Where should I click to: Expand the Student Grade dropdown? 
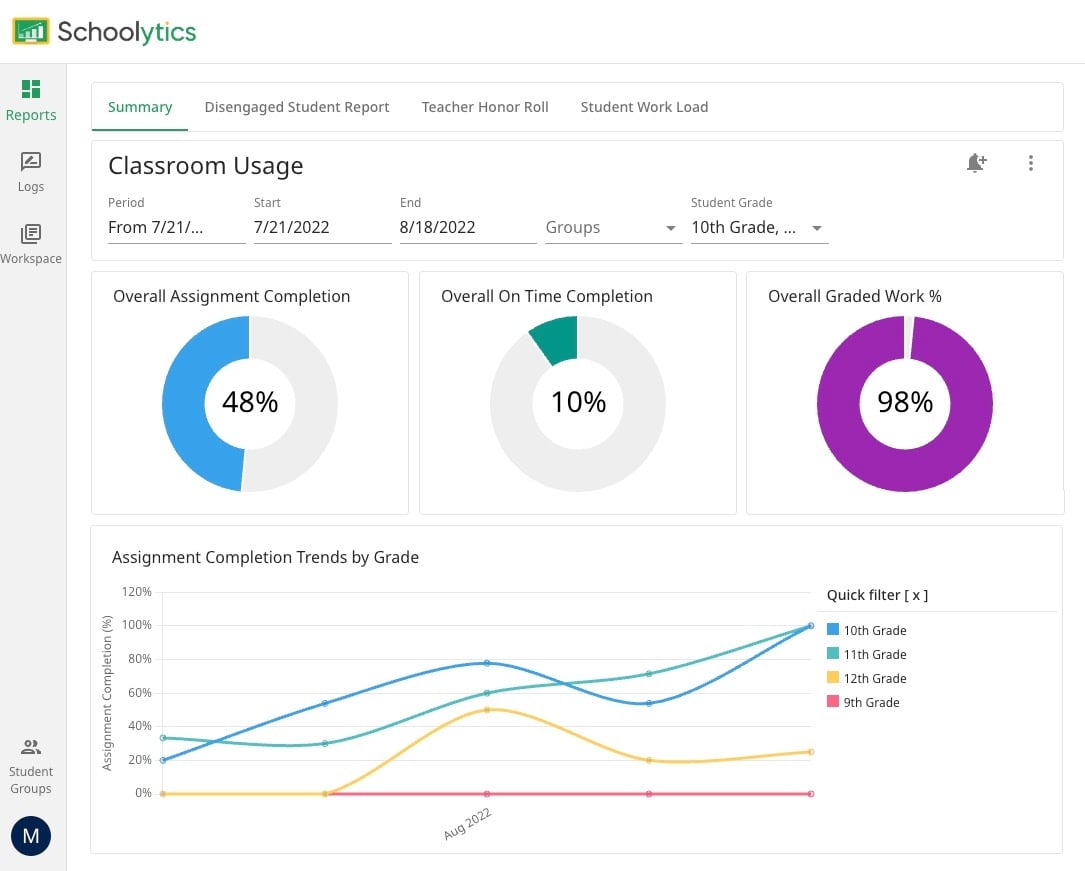click(759, 228)
